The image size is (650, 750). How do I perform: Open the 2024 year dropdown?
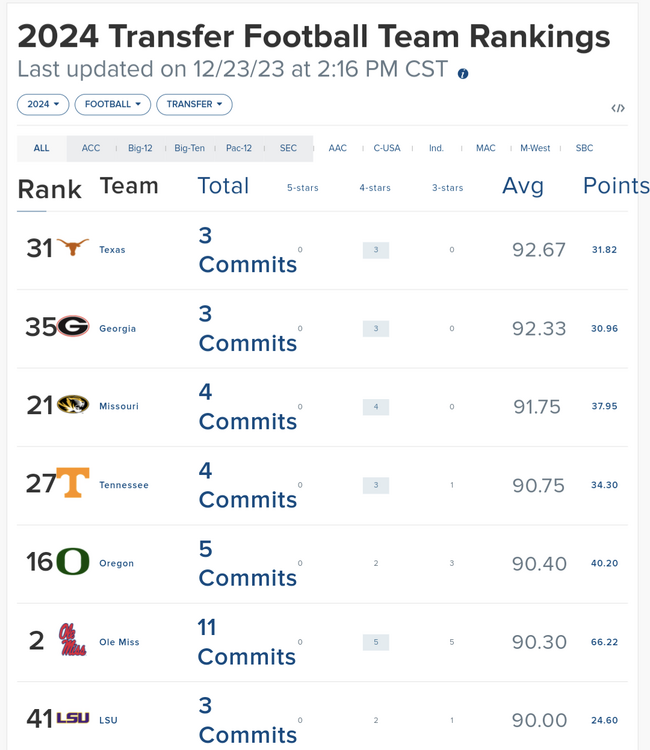pos(43,104)
